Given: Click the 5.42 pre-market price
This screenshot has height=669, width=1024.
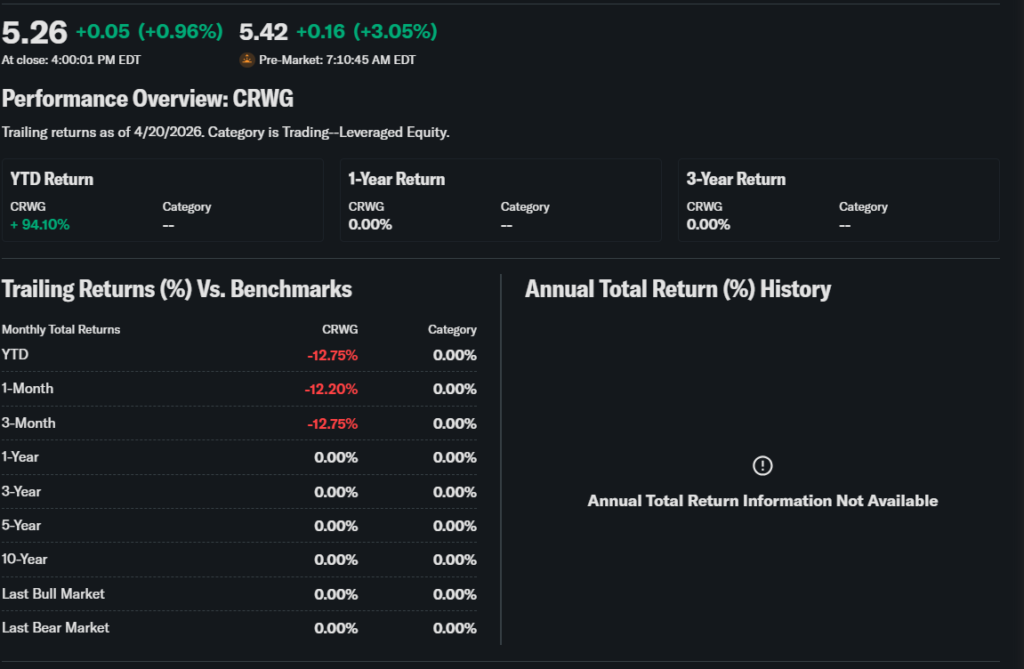Looking at the screenshot, I should pyautogui.click(x=264, y=33).
